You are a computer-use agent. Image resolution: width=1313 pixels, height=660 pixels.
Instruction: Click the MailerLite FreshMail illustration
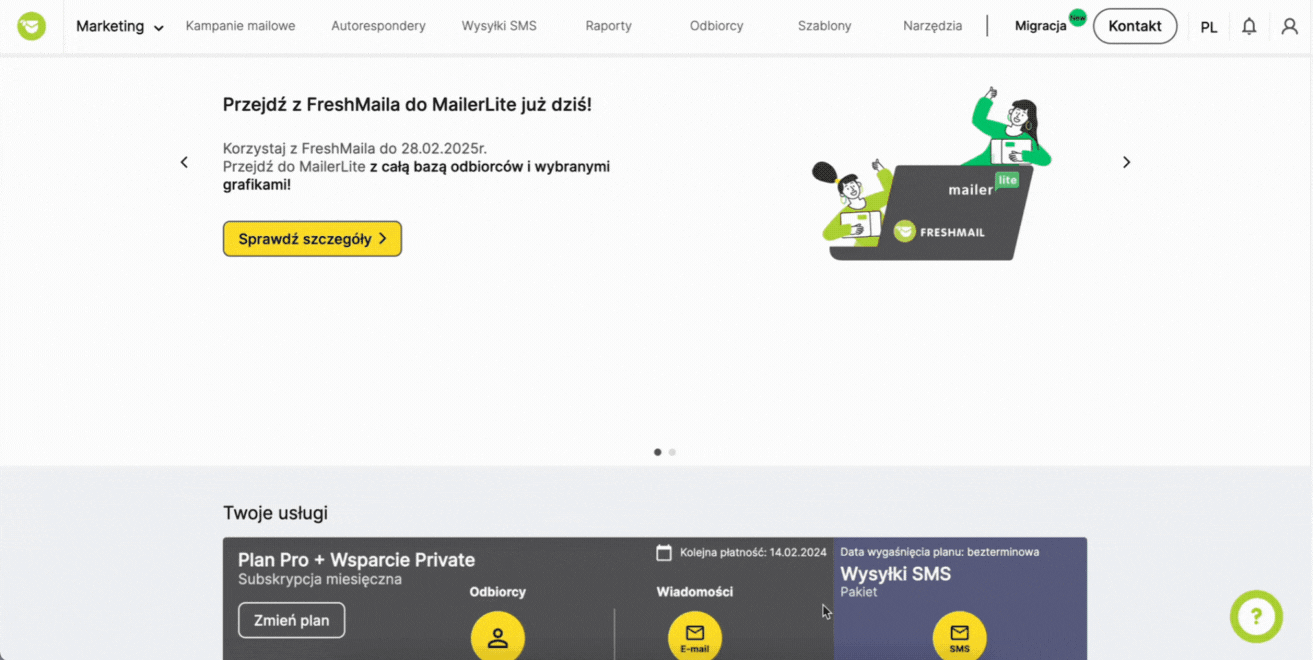click(x=930, y=175)
